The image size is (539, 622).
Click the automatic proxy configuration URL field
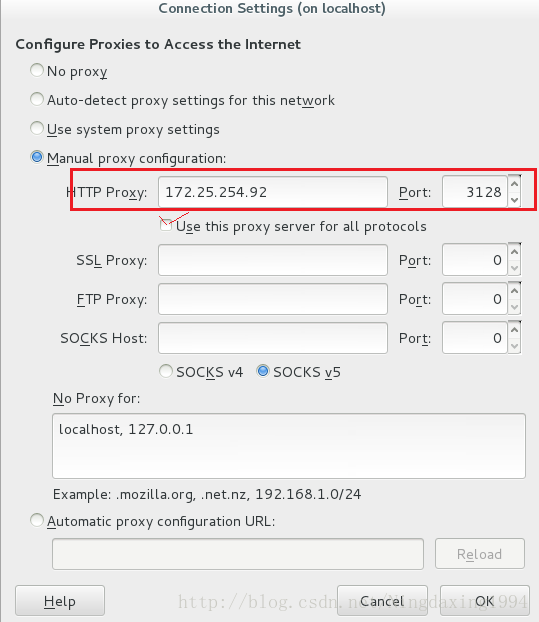pyautogui.click(x=238, y=554)
